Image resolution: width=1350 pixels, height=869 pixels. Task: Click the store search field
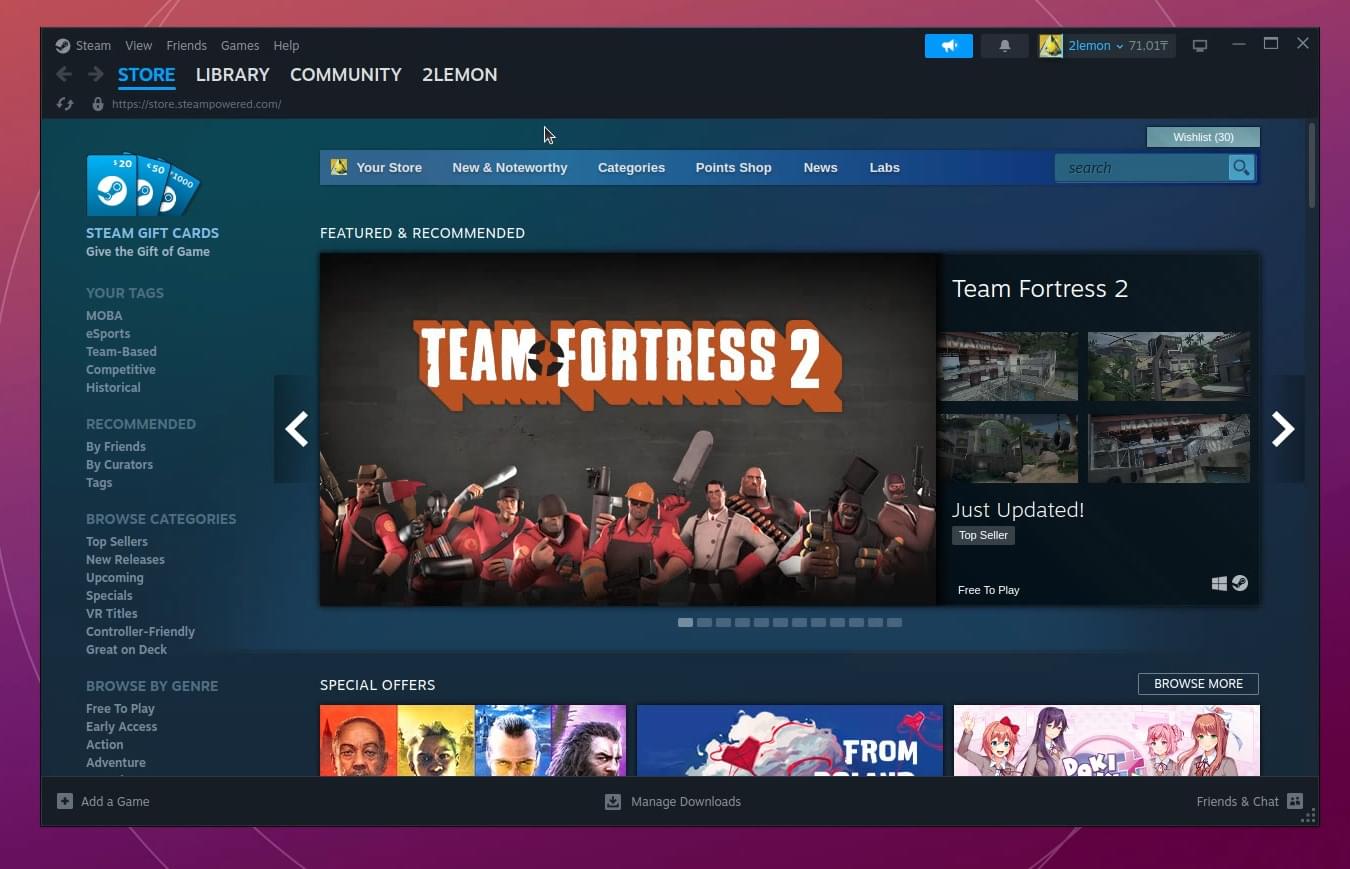click(1142, 168)
